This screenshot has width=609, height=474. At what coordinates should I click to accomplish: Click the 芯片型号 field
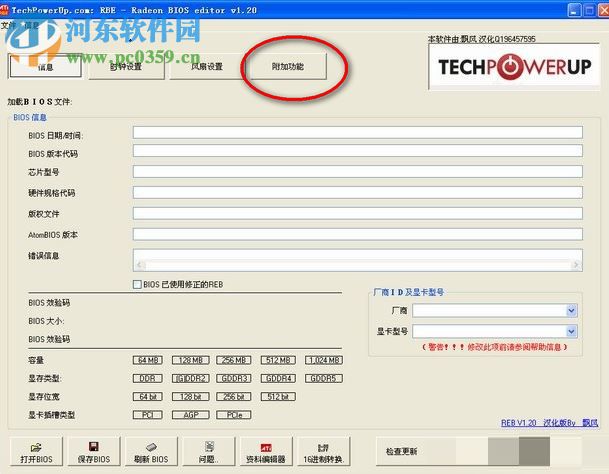[357, 172]
